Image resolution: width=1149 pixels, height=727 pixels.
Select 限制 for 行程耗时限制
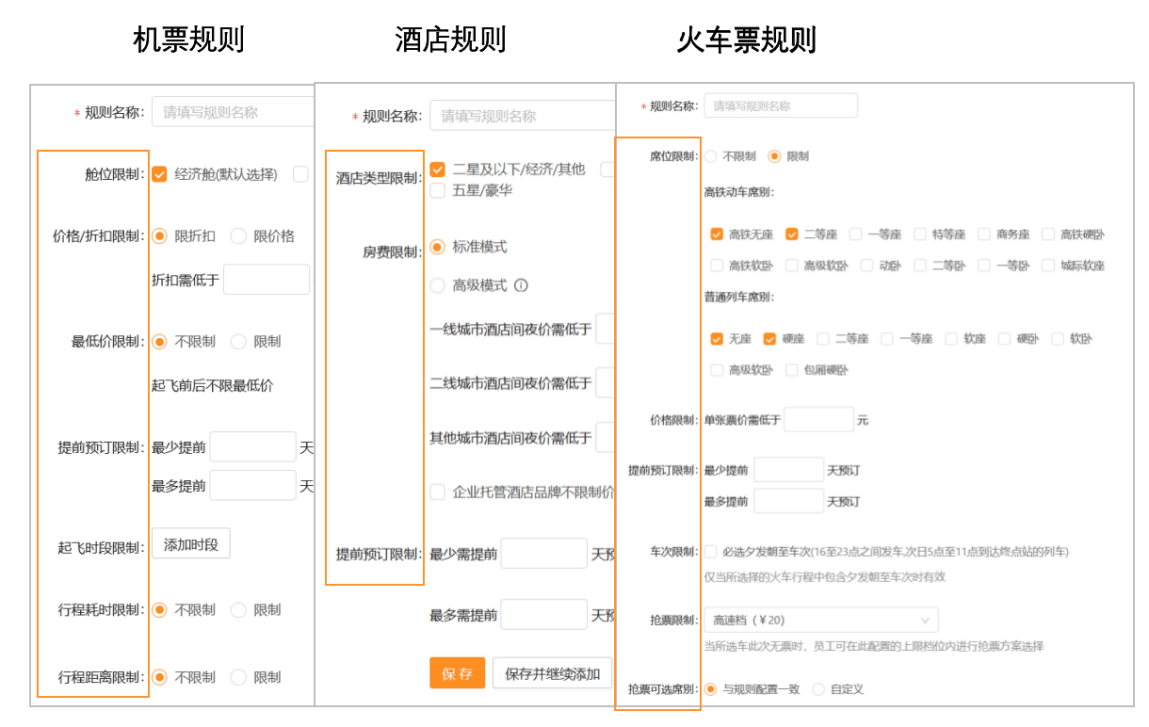pos(238,610)
